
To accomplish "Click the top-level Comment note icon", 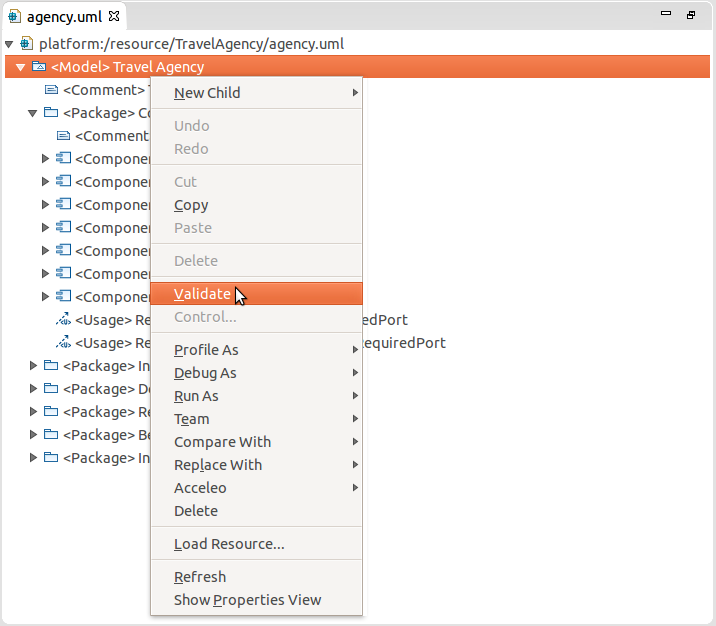I will [x=51, y=89].
